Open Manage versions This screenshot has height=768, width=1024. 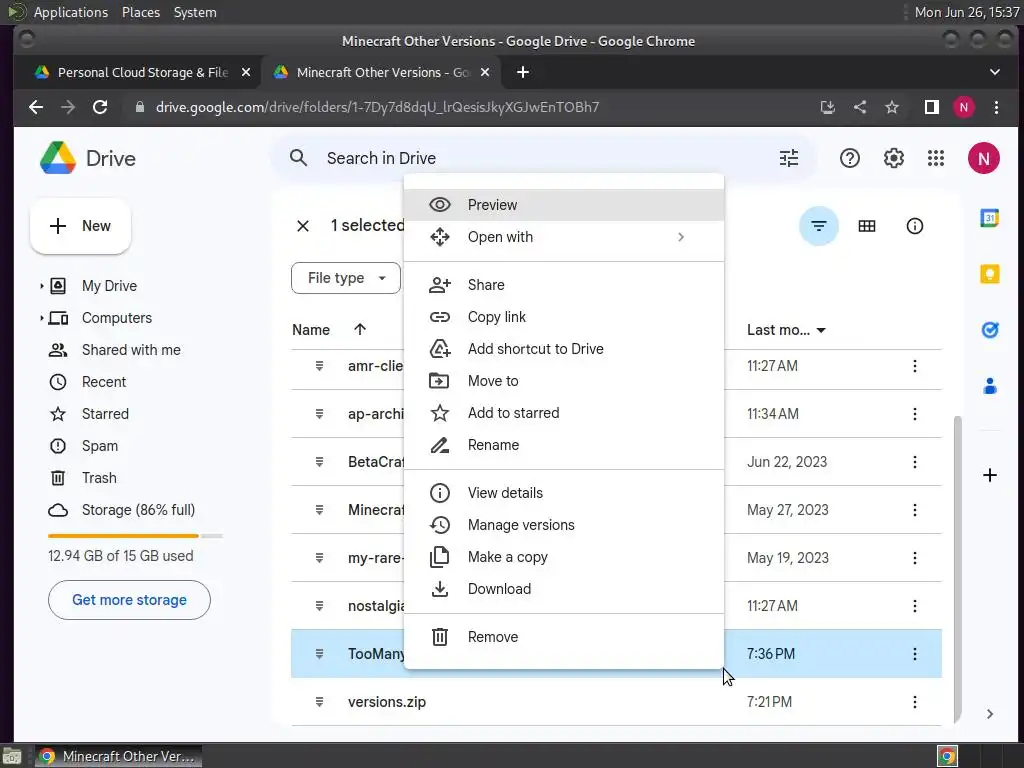564,525
